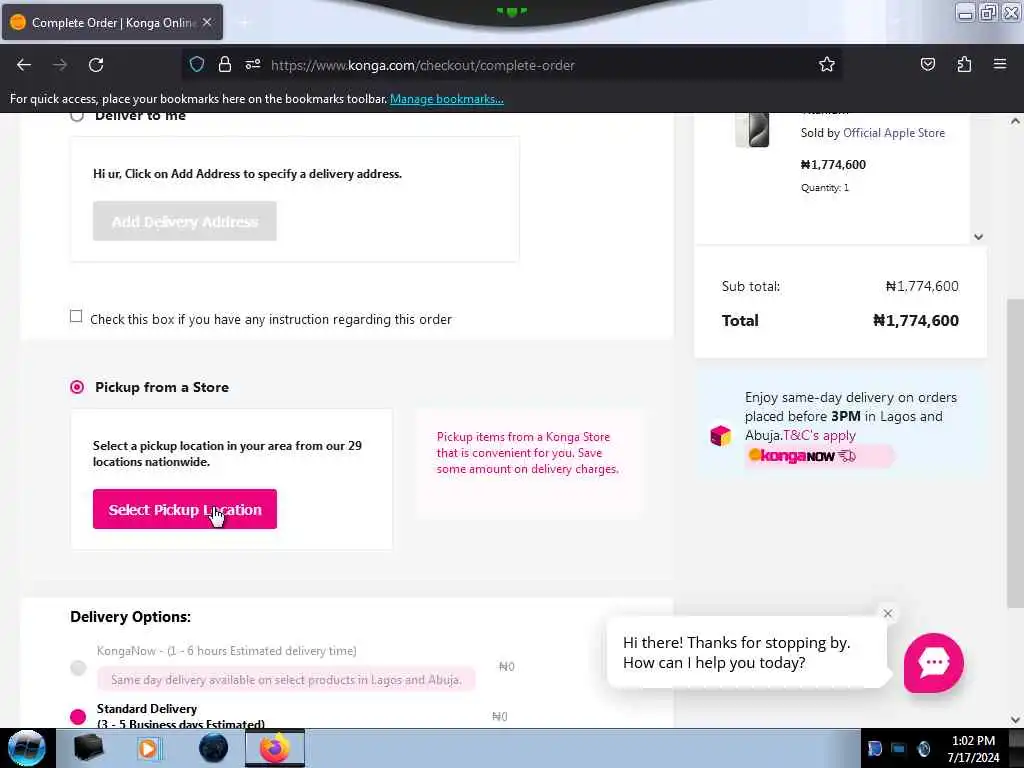Open the pink live chat button
Viewport: 1024px width, 768px height.
tap(933, 663)
